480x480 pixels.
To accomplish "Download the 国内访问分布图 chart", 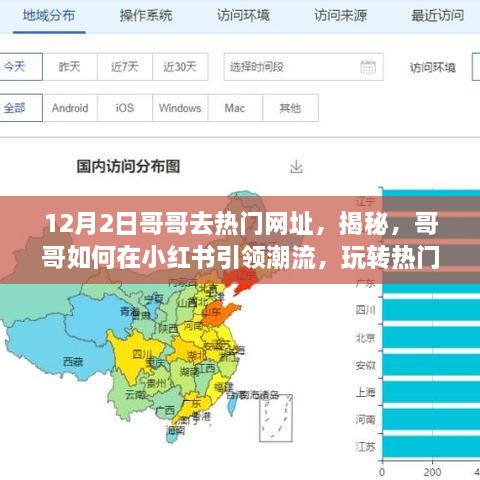I will (296, 167).
